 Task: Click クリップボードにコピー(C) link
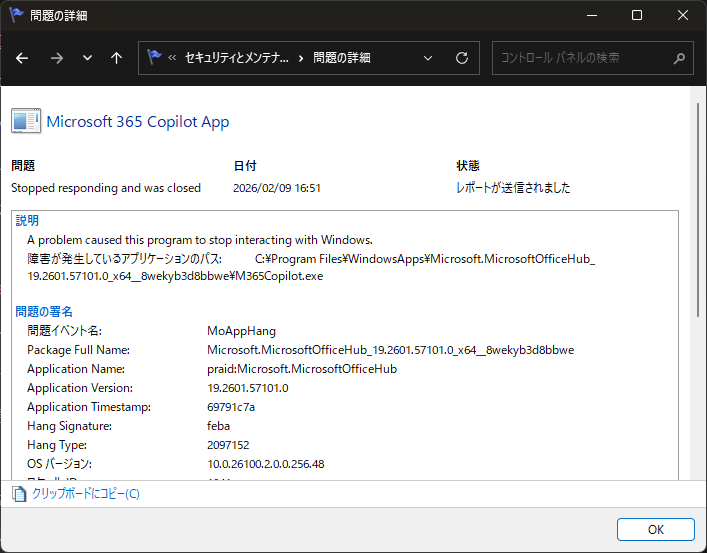pyautogui.click(x=86, y=493)
